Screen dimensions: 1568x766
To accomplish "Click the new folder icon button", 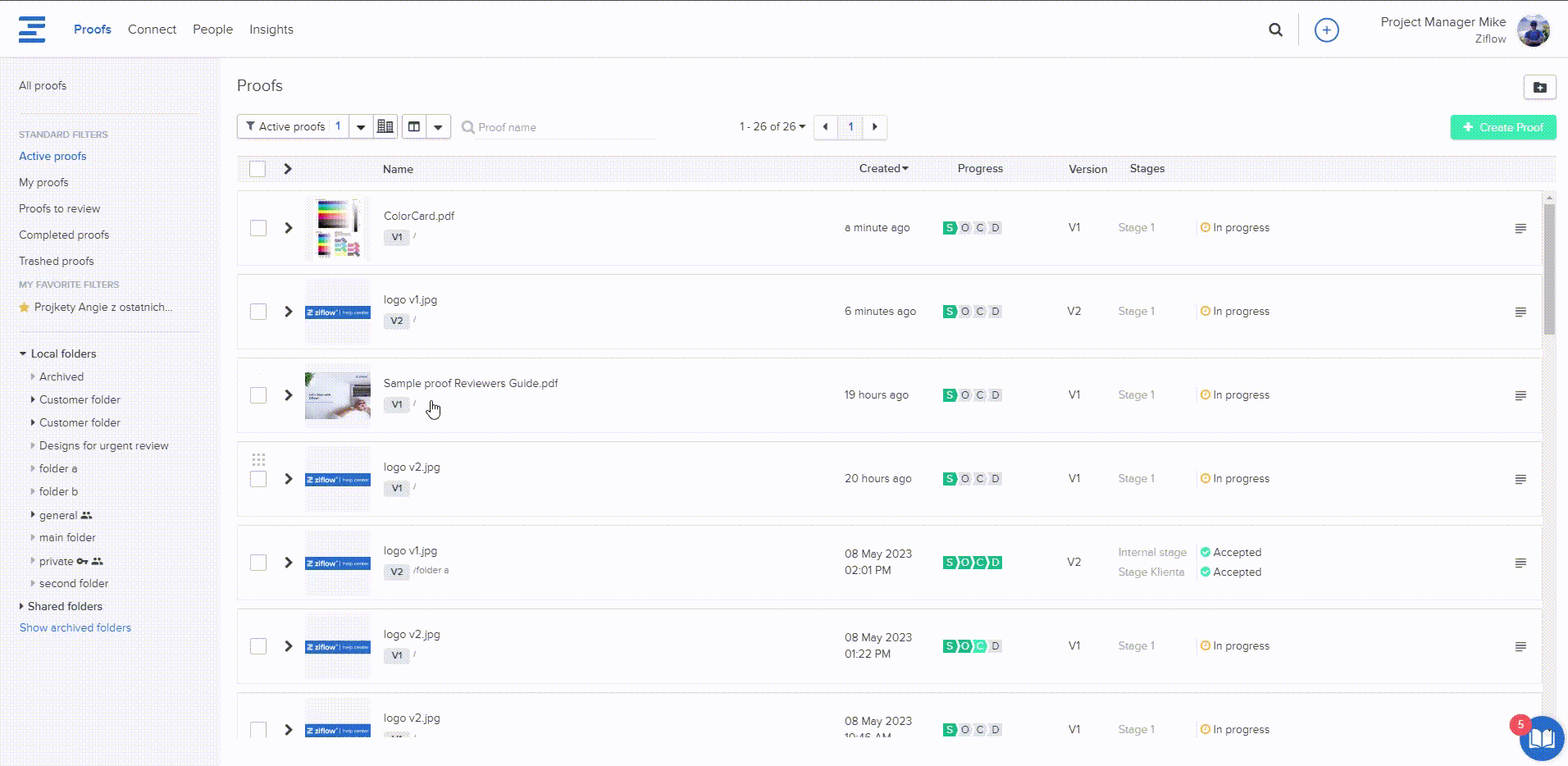I will pyautogui.click(x=1539, y=87).
